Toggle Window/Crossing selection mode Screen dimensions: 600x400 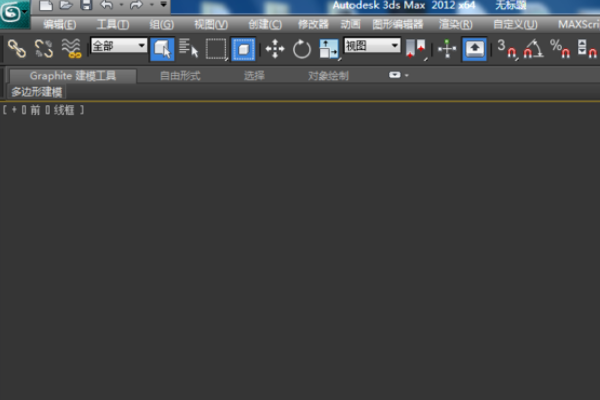coord(243,49)
